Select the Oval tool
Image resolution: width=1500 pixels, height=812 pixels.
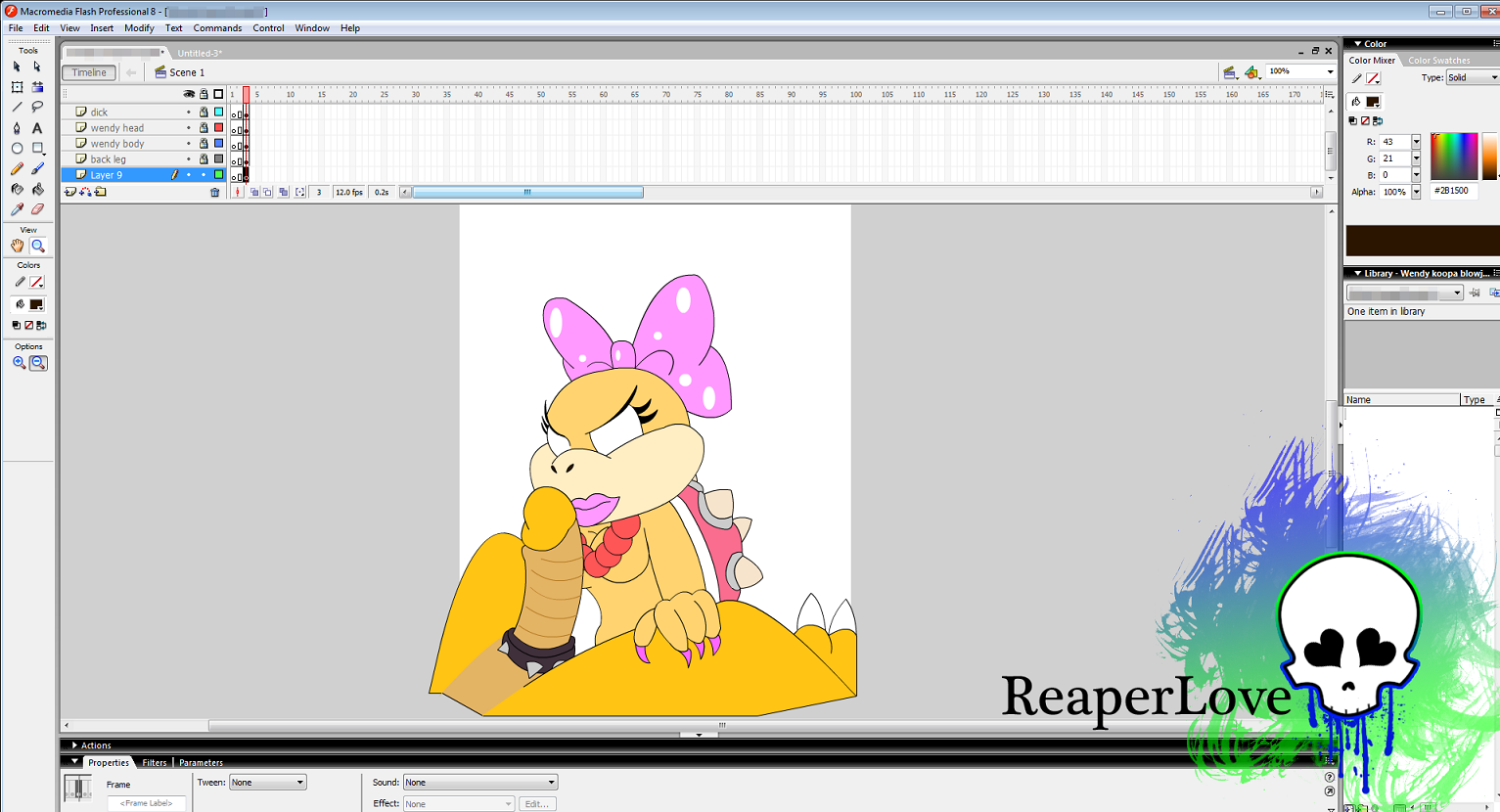coord(17,149)
